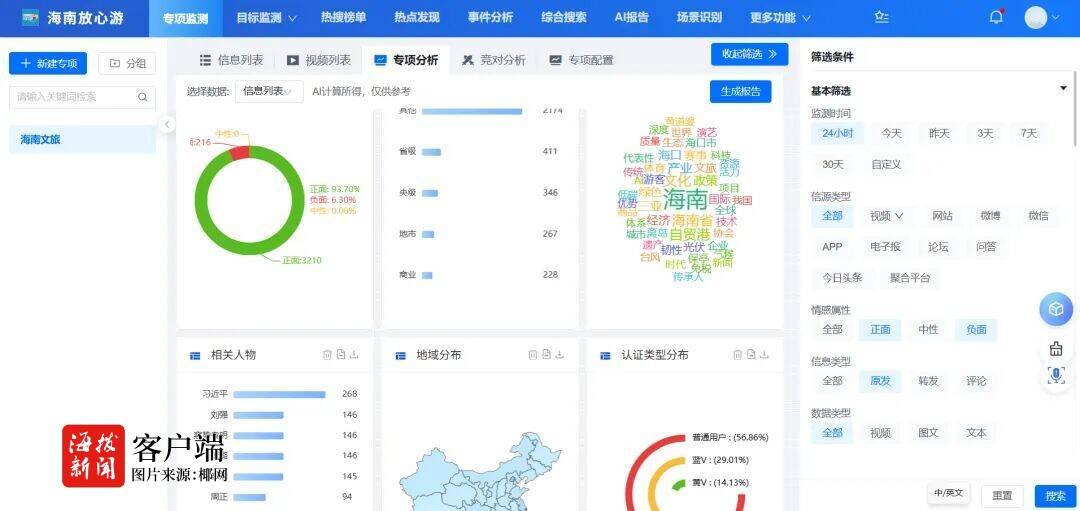Open 热搜榜单 in the top navigation
This screenshot has width=1080, height=511.
click(x=343, y=18)
